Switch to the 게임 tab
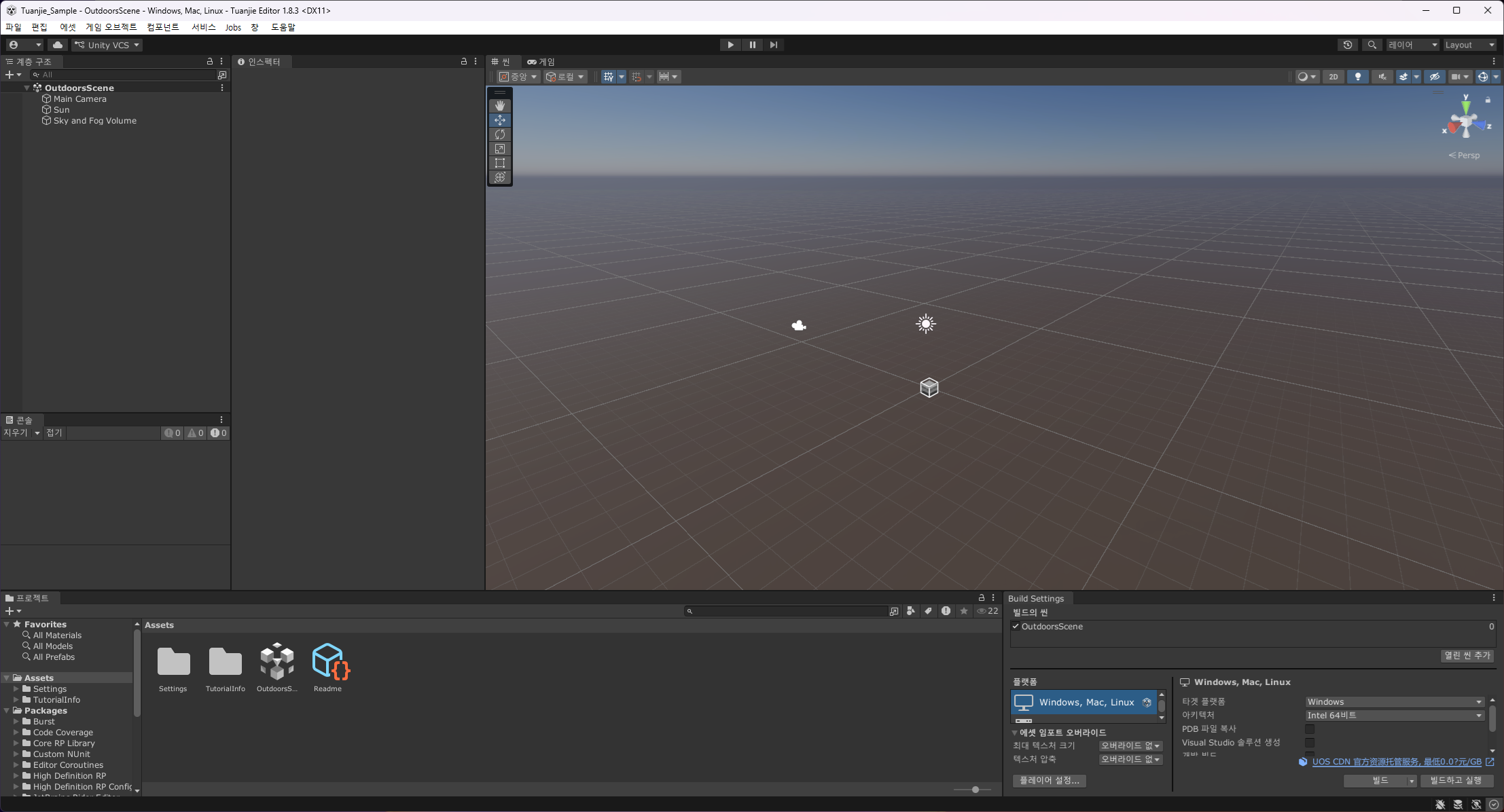1504x812 pixels. click(x=541, y=62)
